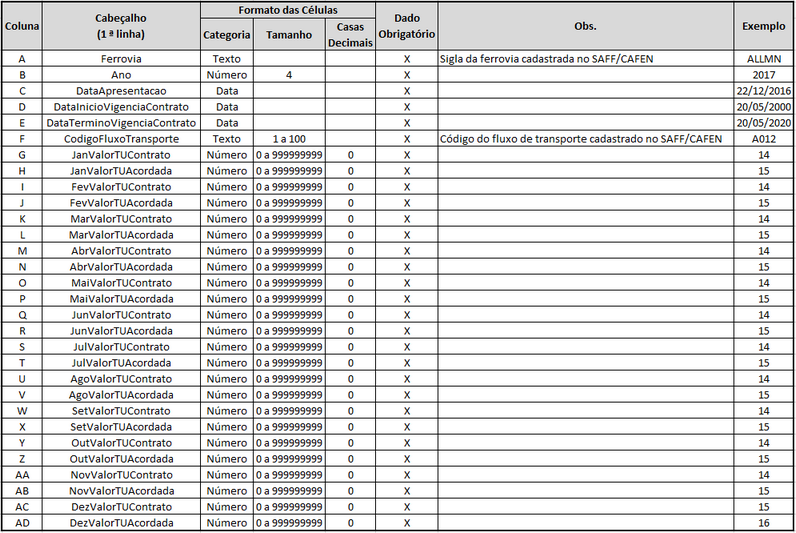Select 'Data' category in DataApresentacao row
The image size is (796, 533).
(226, 91)
